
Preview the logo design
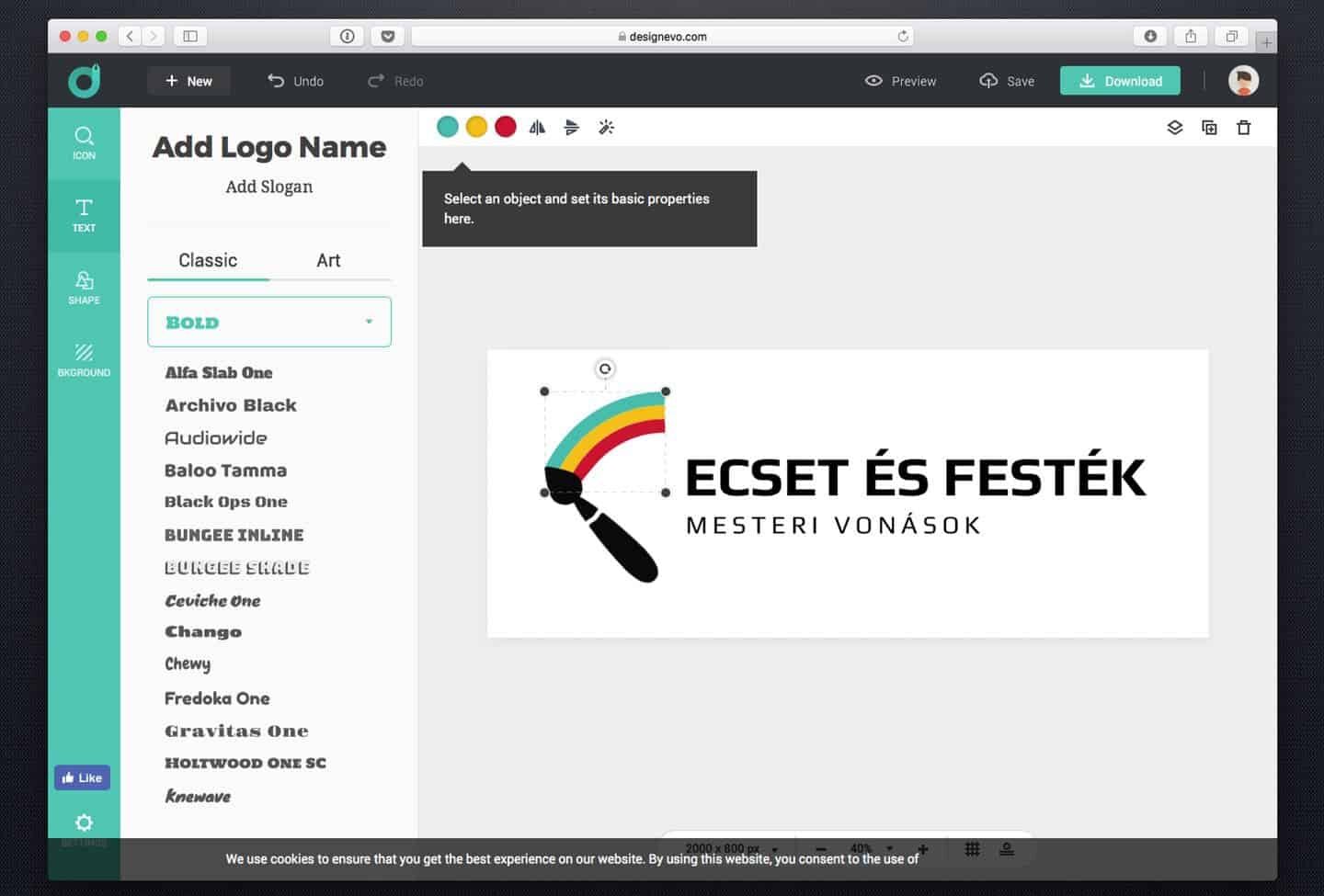(x=901, y=81)
